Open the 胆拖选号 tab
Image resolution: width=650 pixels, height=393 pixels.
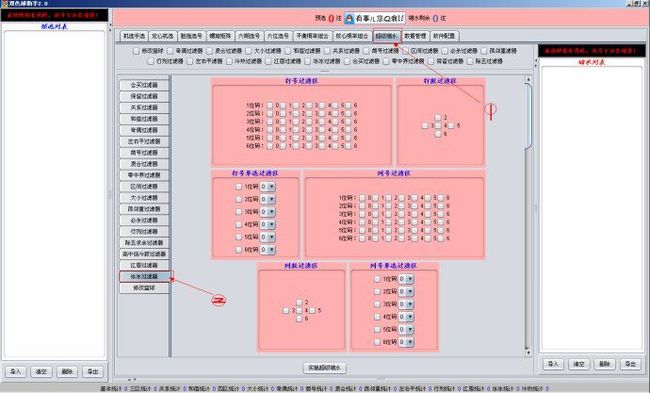[x=191, y=36]
